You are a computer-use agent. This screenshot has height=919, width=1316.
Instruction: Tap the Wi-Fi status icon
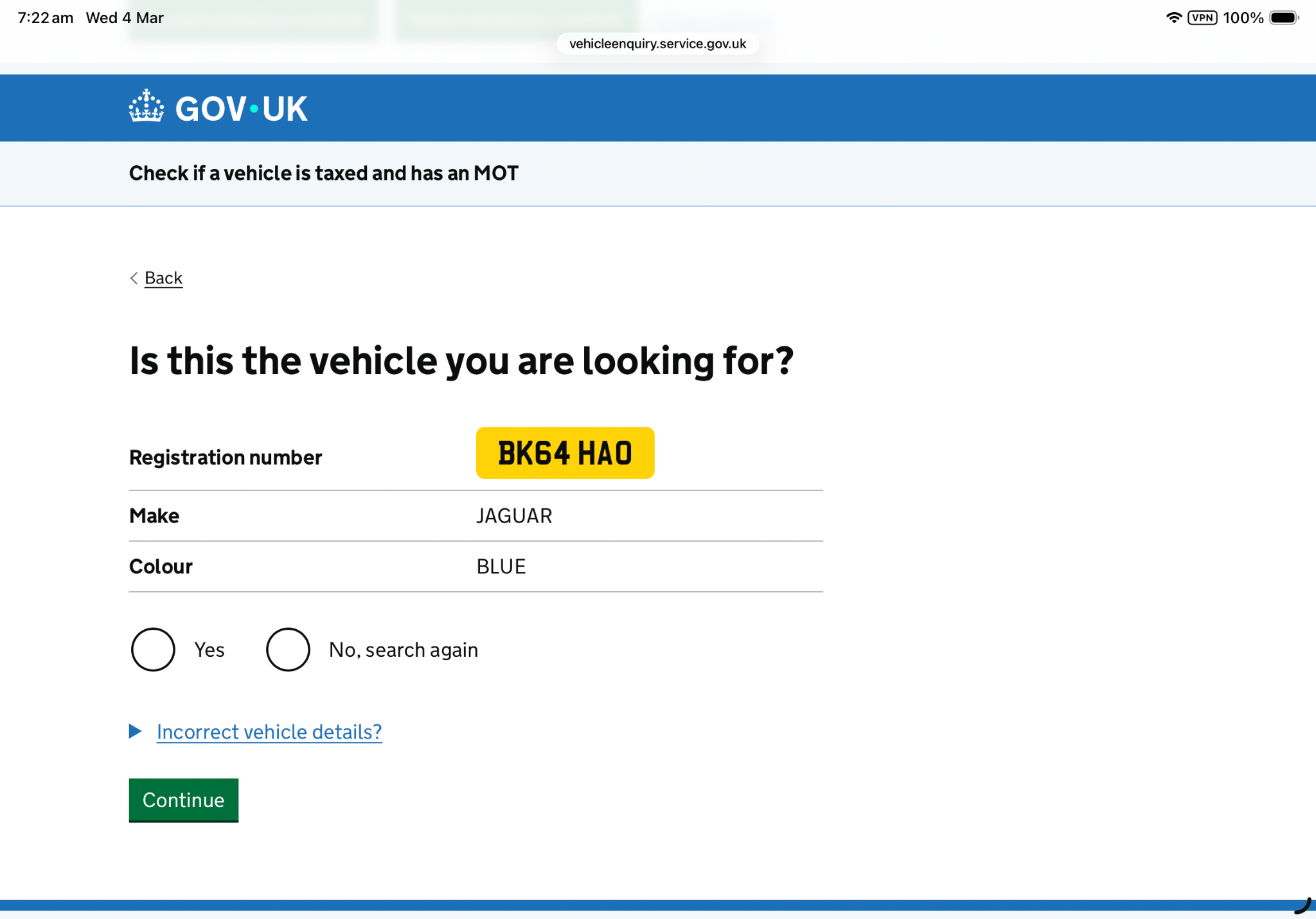tap(1173, 18)
